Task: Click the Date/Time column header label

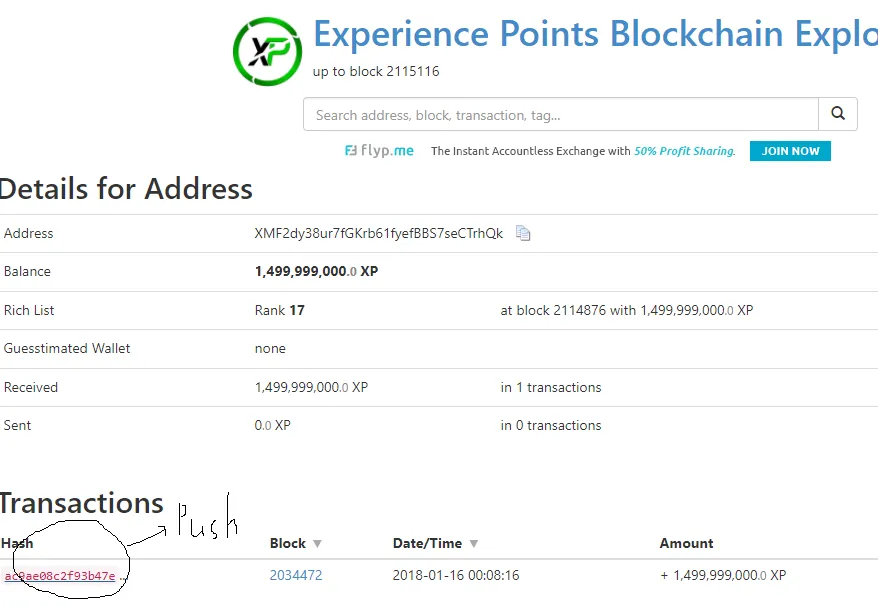Action: [427, 543]
